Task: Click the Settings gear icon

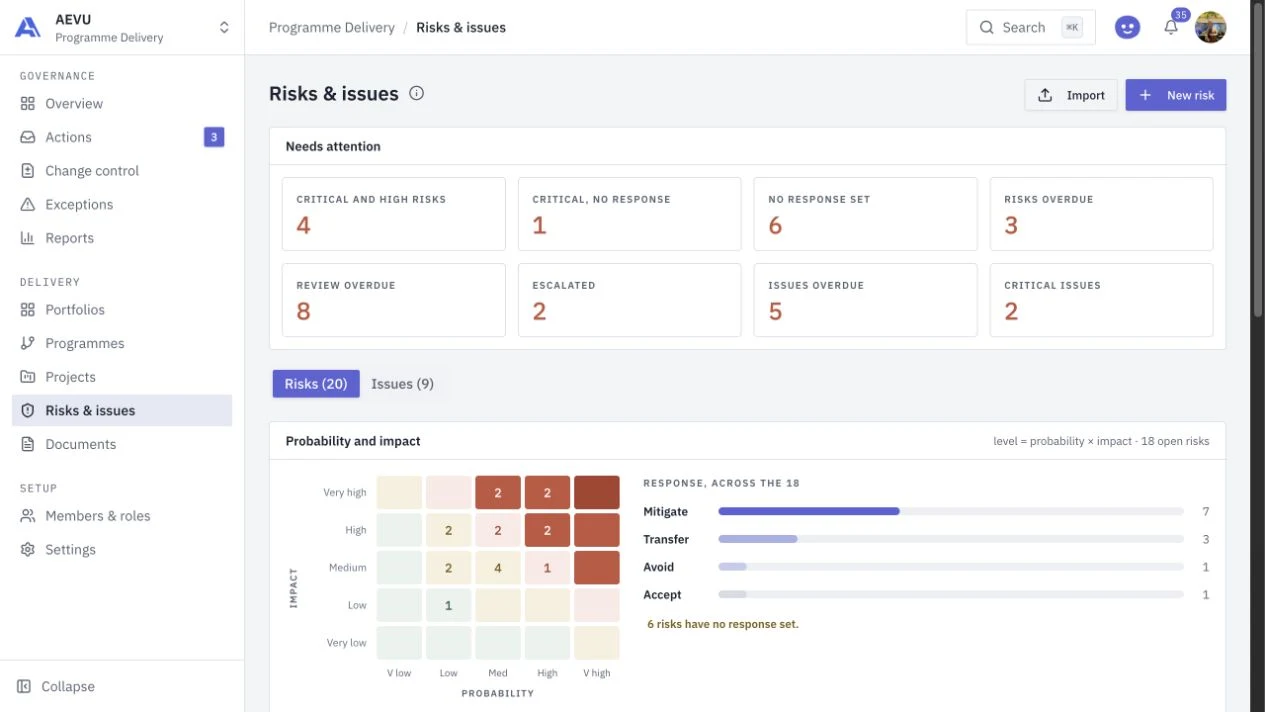Action: pos(28,550)
